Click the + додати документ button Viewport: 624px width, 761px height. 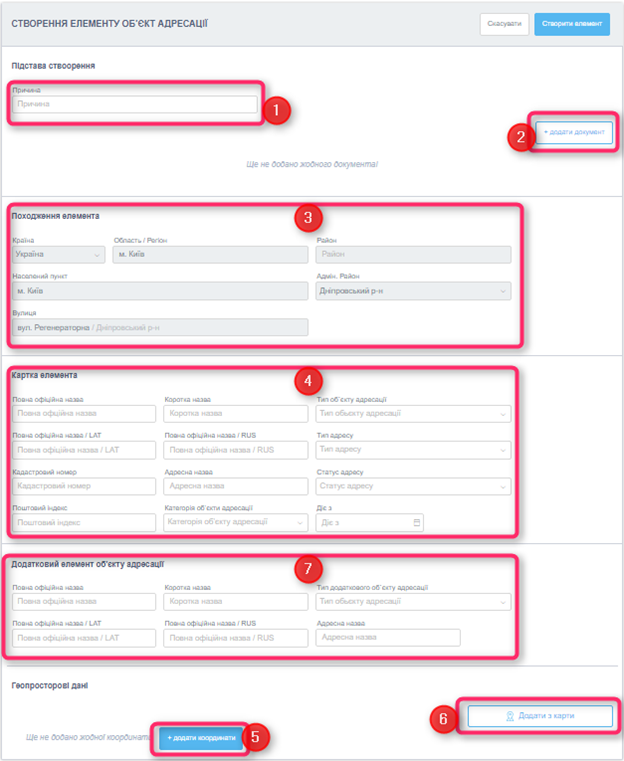pyautogui.click(x=574, y=132)
